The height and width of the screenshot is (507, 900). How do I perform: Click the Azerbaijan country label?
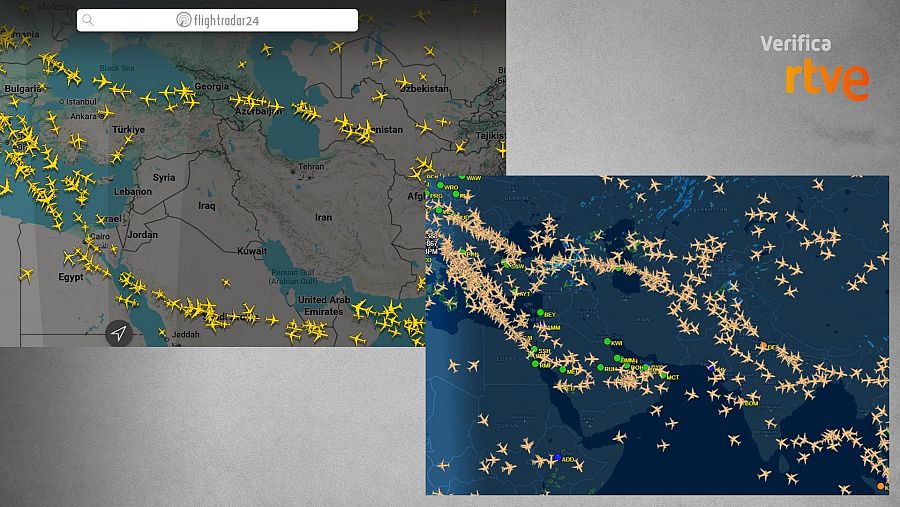[258, 111]
